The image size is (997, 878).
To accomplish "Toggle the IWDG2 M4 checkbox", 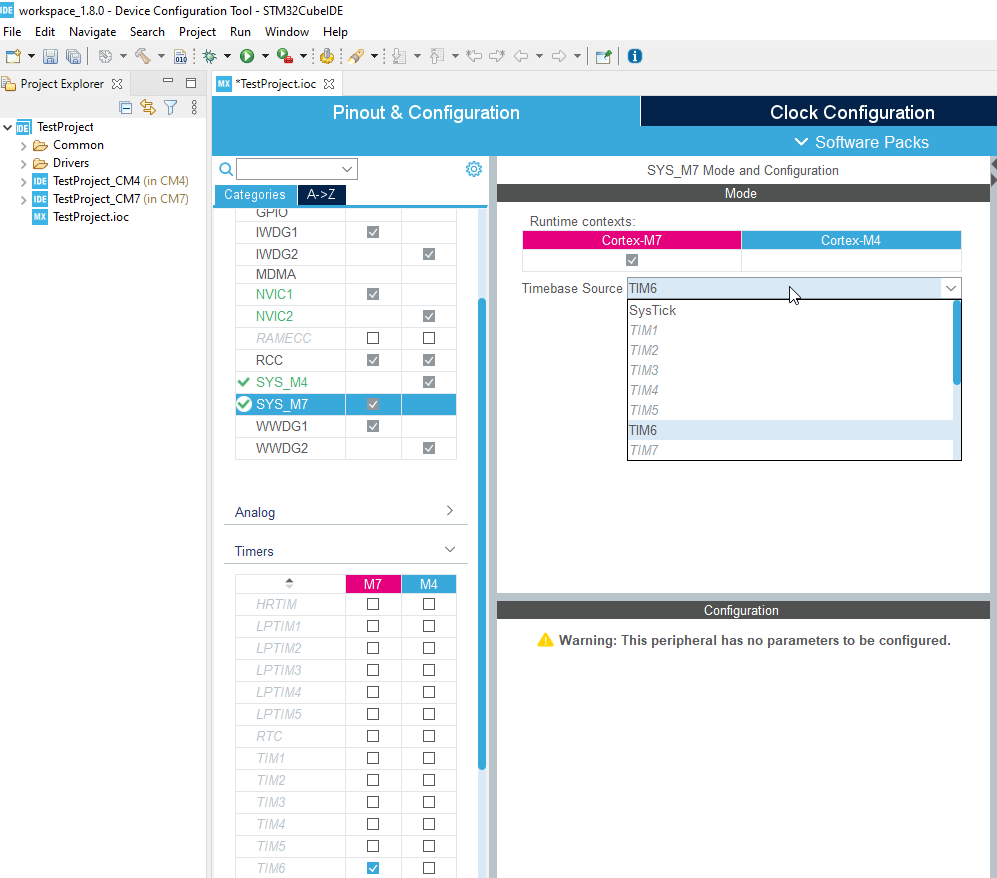I will pos(429,254).
